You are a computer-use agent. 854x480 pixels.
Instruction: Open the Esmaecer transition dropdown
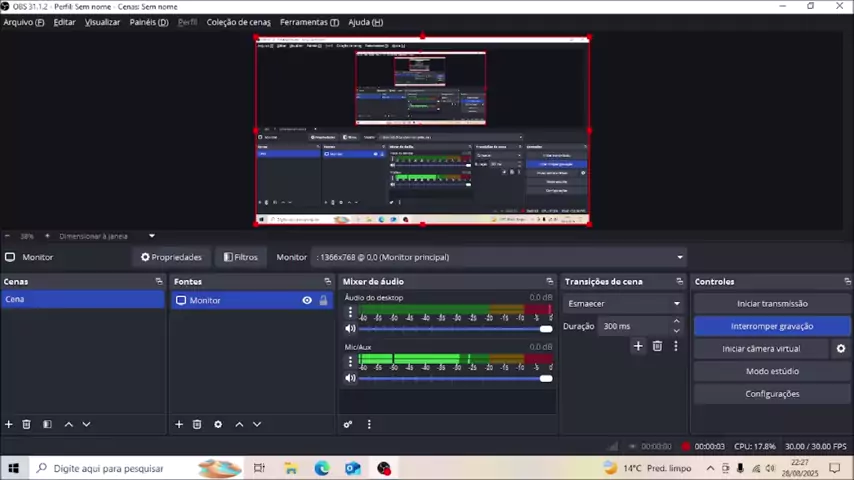pos(624,304)
